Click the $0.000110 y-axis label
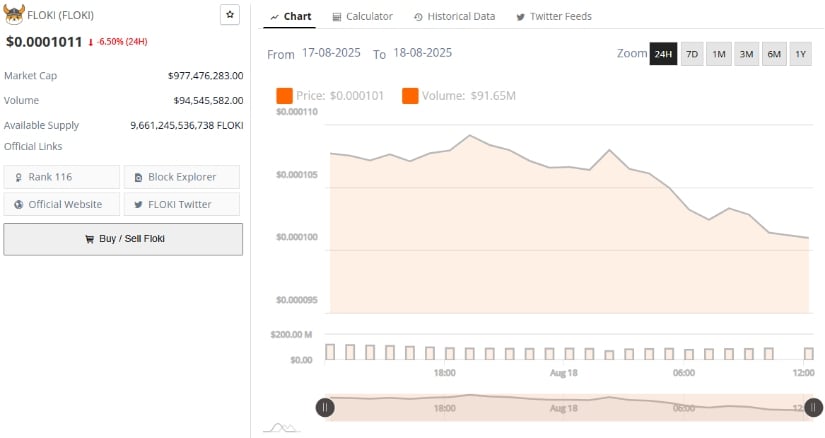The width and height of the screenshot is (825, 438). click(297, 112)
